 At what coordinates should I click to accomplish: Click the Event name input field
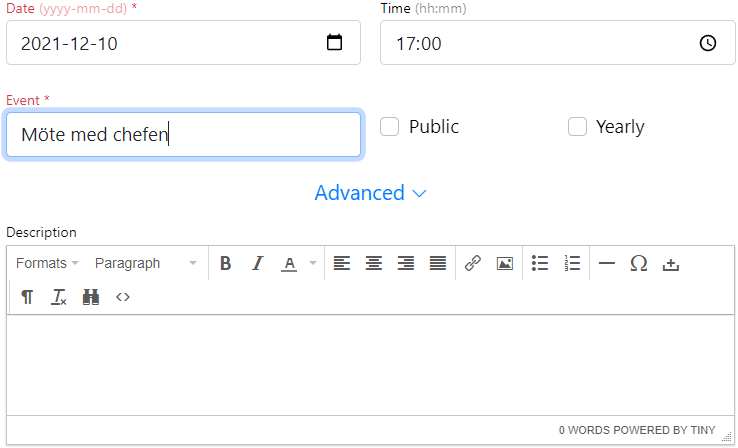point(183,134)
